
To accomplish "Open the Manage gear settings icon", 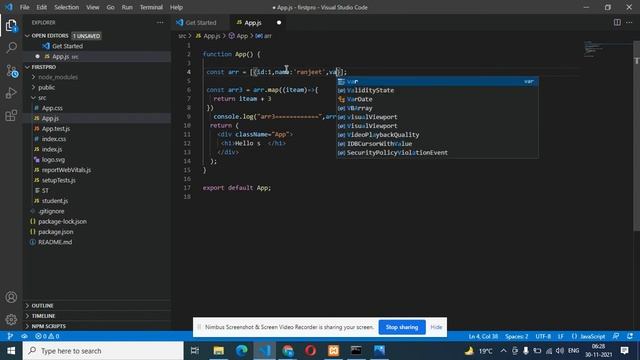I will pyautogui.click(x=11, y=319).
